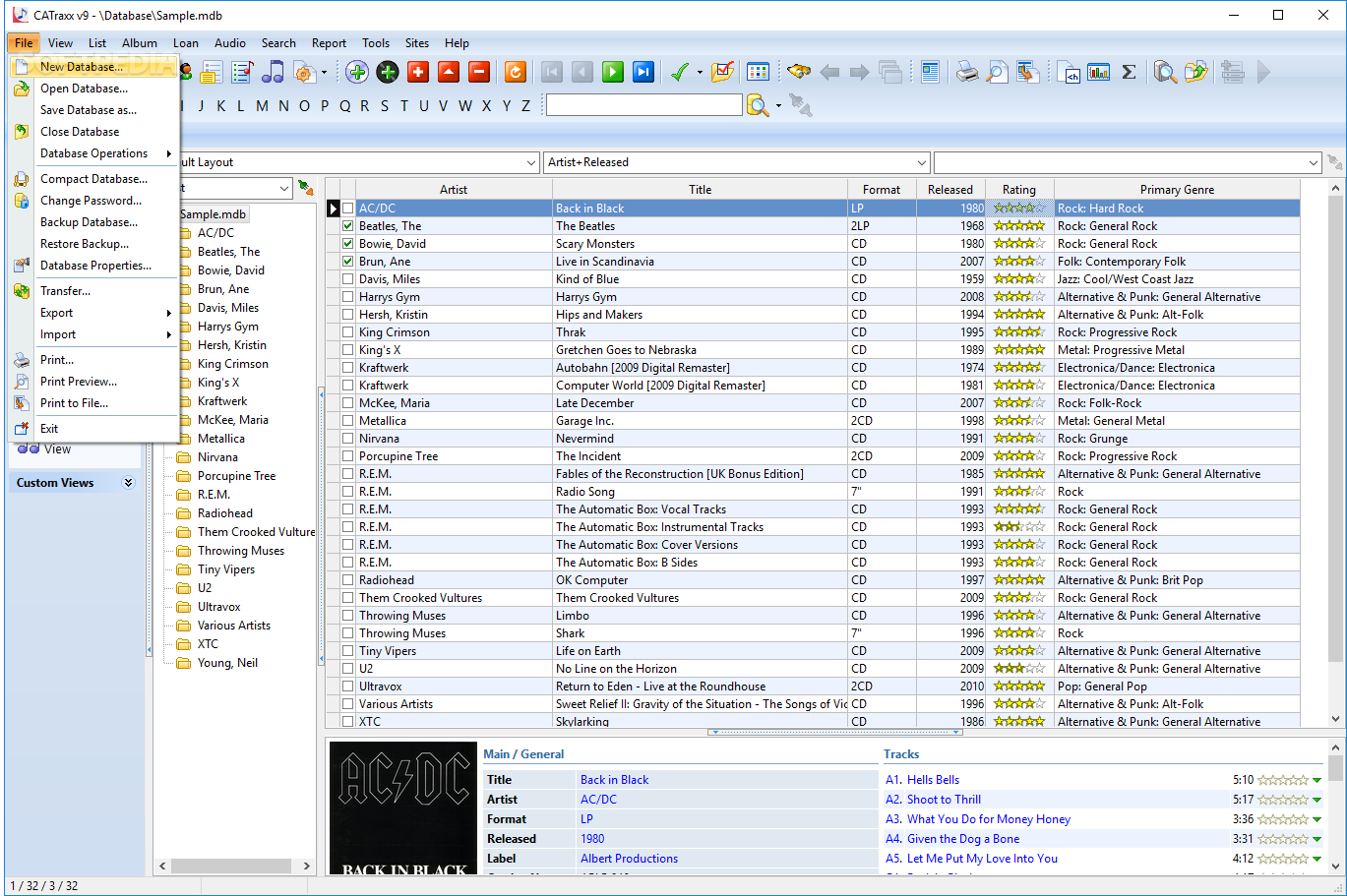Click the star rating for Hells Bells track
The image size is (1347, 896).
1283,780
